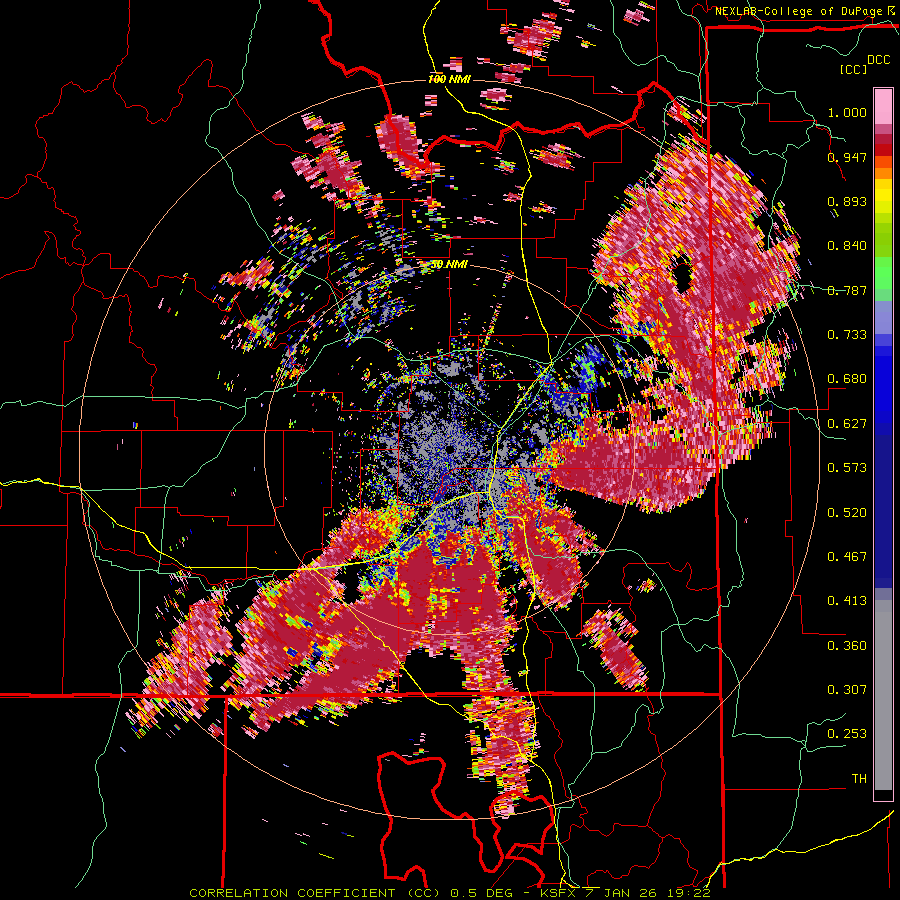The height and width of the screenshot is (900, 900).
Task: Pick the gray band of the color bar
Action: pos(883,695)
